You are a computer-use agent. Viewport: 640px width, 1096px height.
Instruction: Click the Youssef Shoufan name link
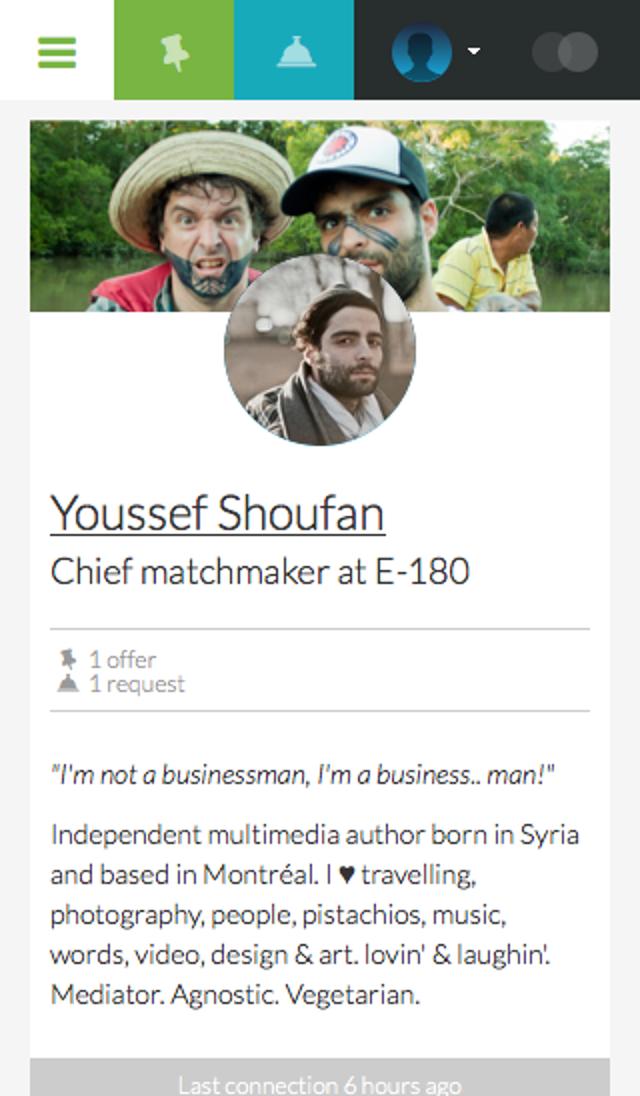pyautogui.click(x=217, y=514)
